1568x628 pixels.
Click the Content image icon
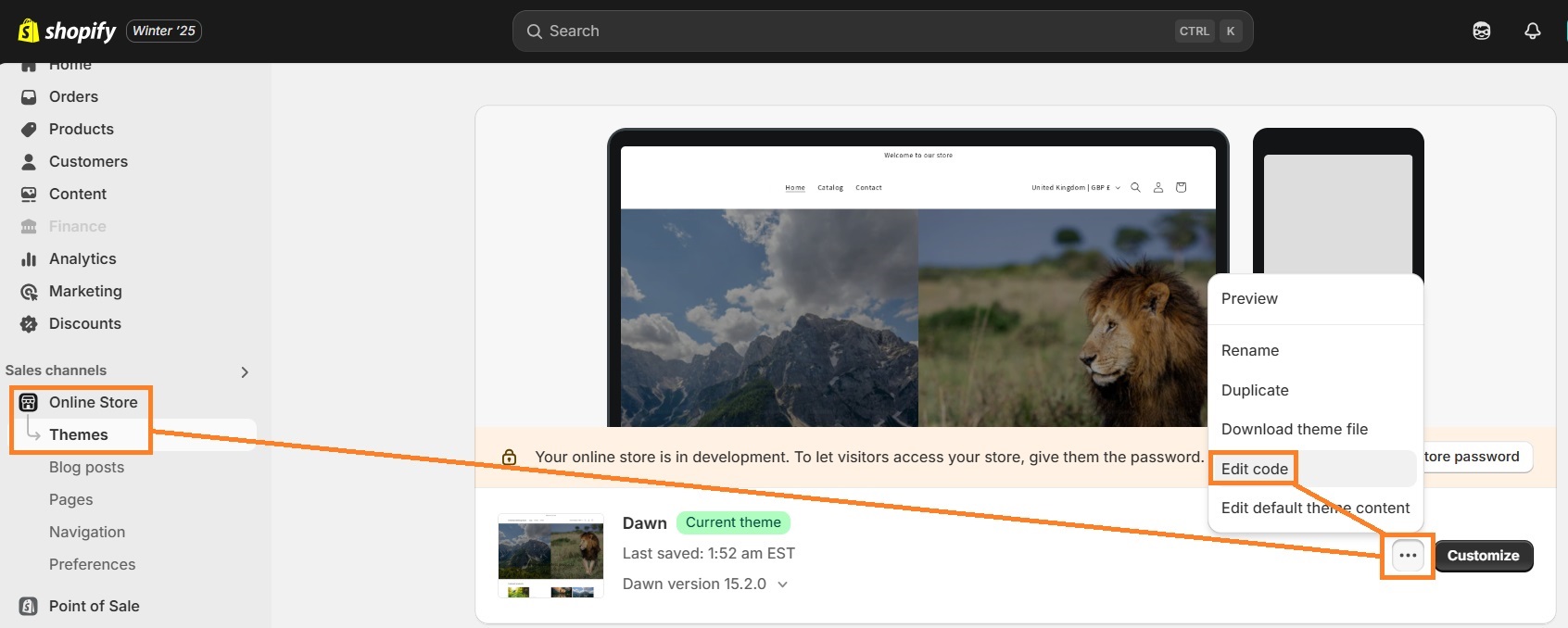point(29,194)
